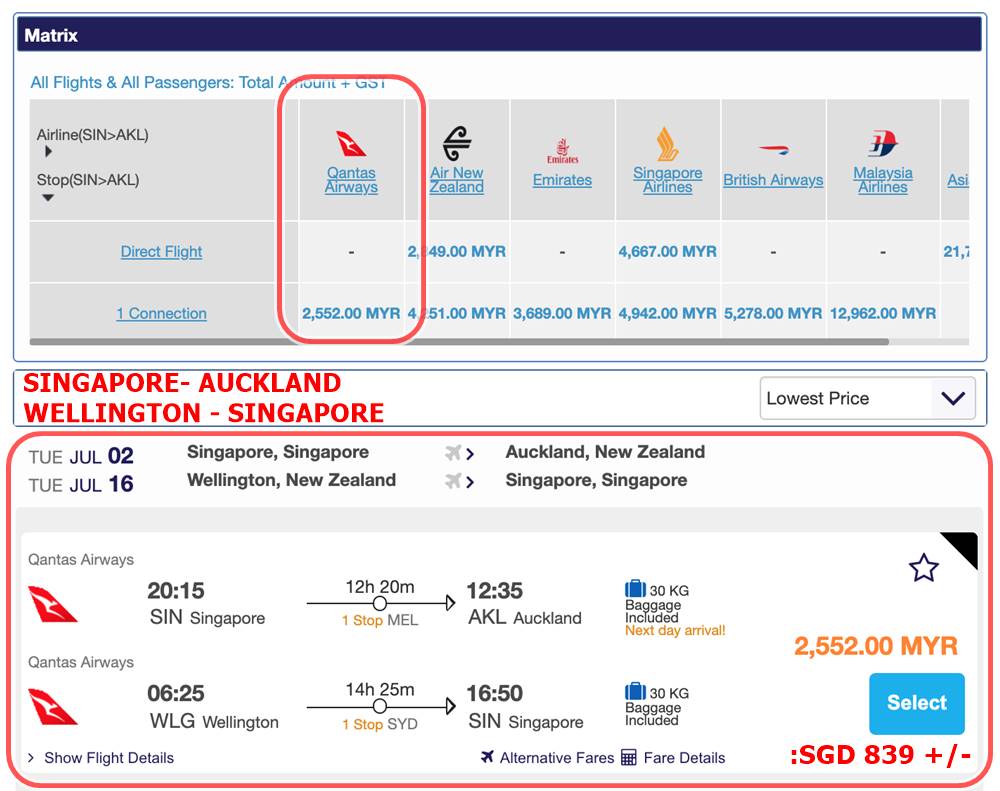The width and height of the screenshot is (1000, 791).
Task: Favorite this itinerary with the star icon
Action: pos(923,568)
